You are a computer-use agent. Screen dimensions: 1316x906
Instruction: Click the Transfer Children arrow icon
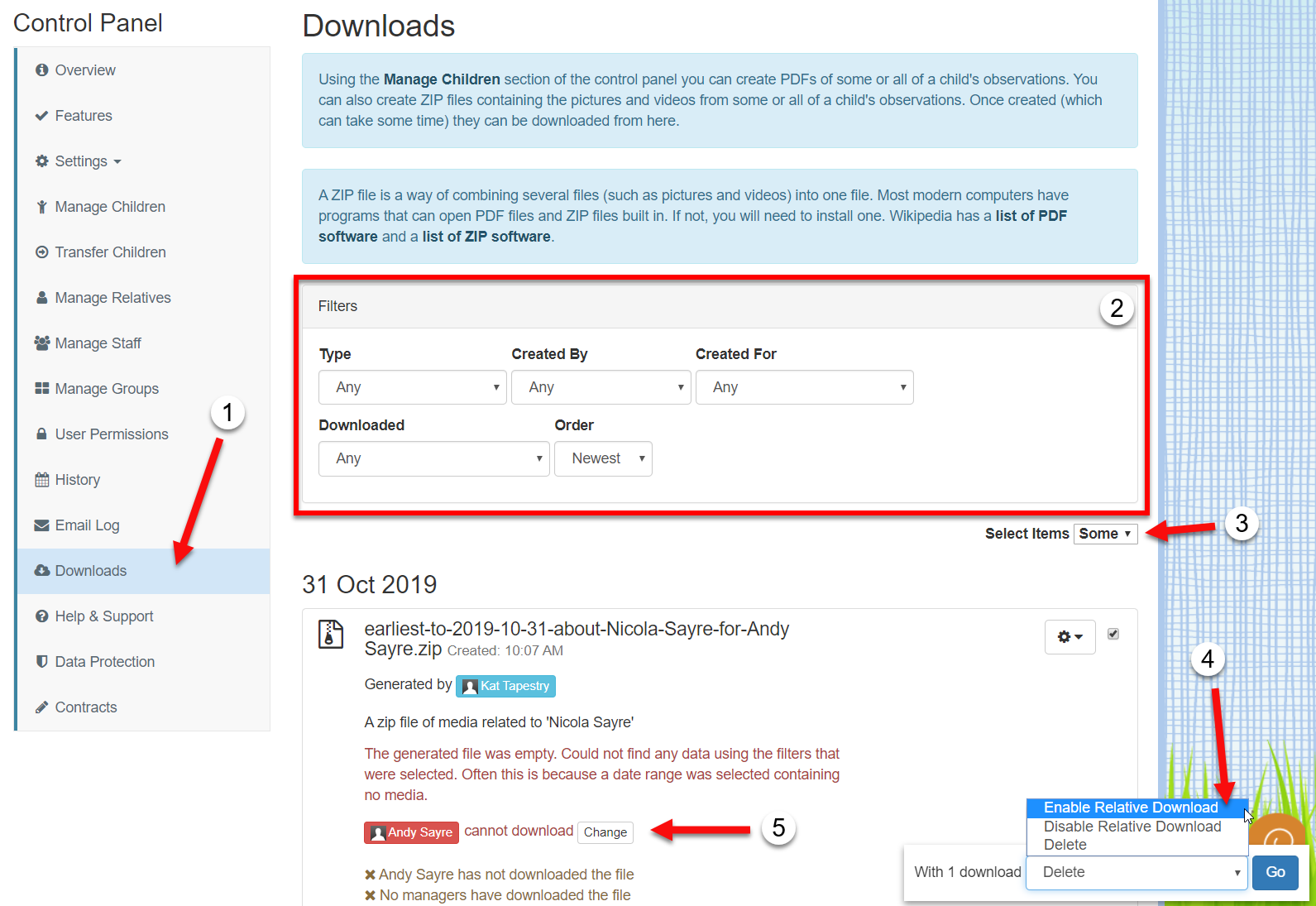point(41,252)
